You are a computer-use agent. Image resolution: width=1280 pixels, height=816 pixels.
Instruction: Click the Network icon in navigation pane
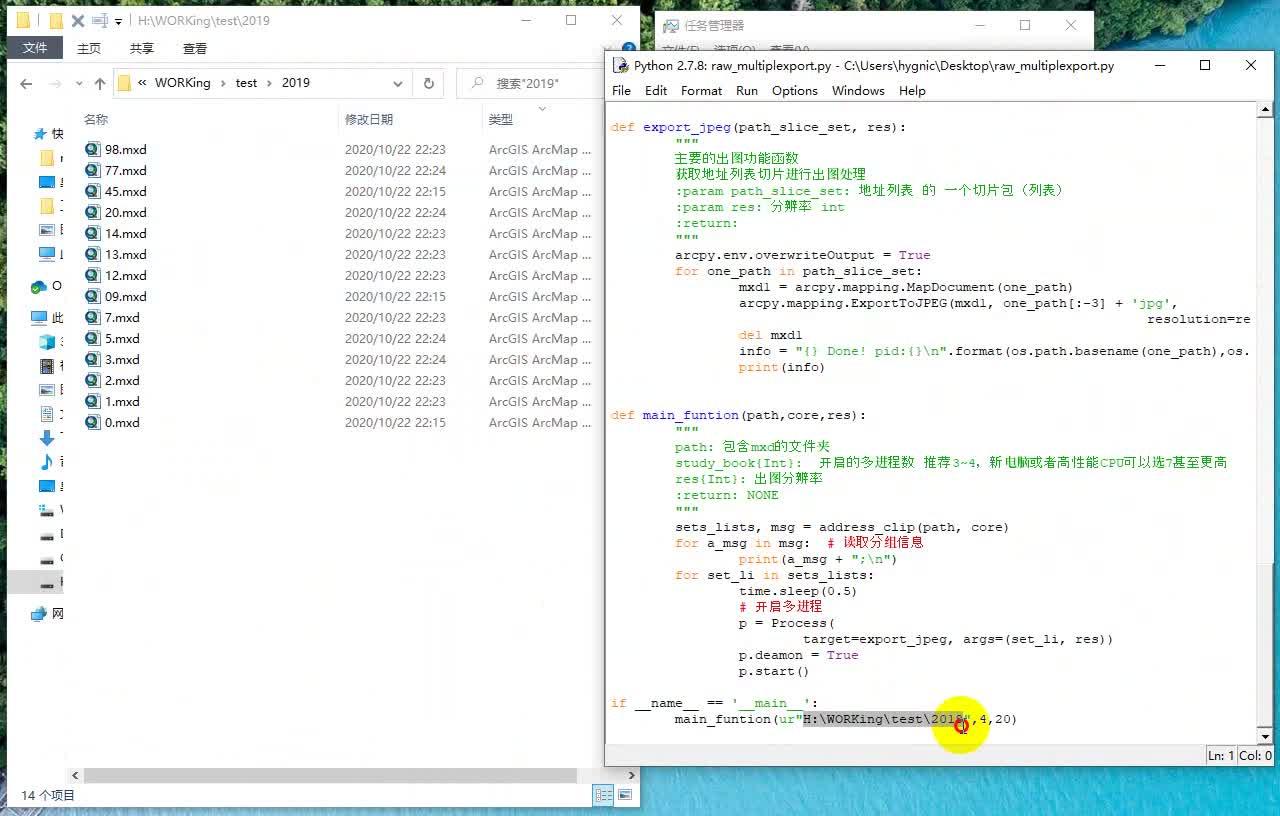[x=39, y=613]
